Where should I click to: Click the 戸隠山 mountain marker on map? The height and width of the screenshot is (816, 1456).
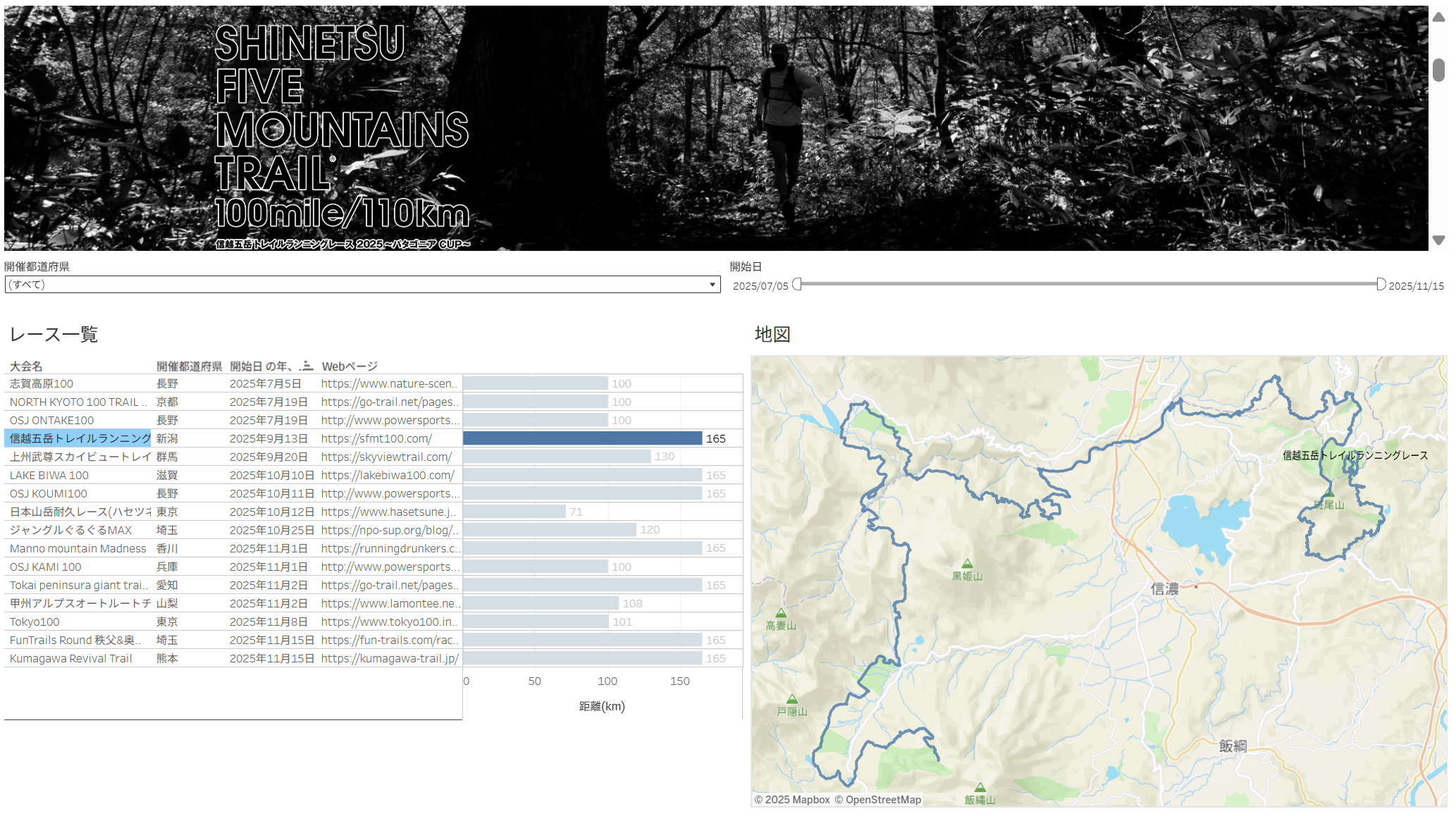point(792,700)
